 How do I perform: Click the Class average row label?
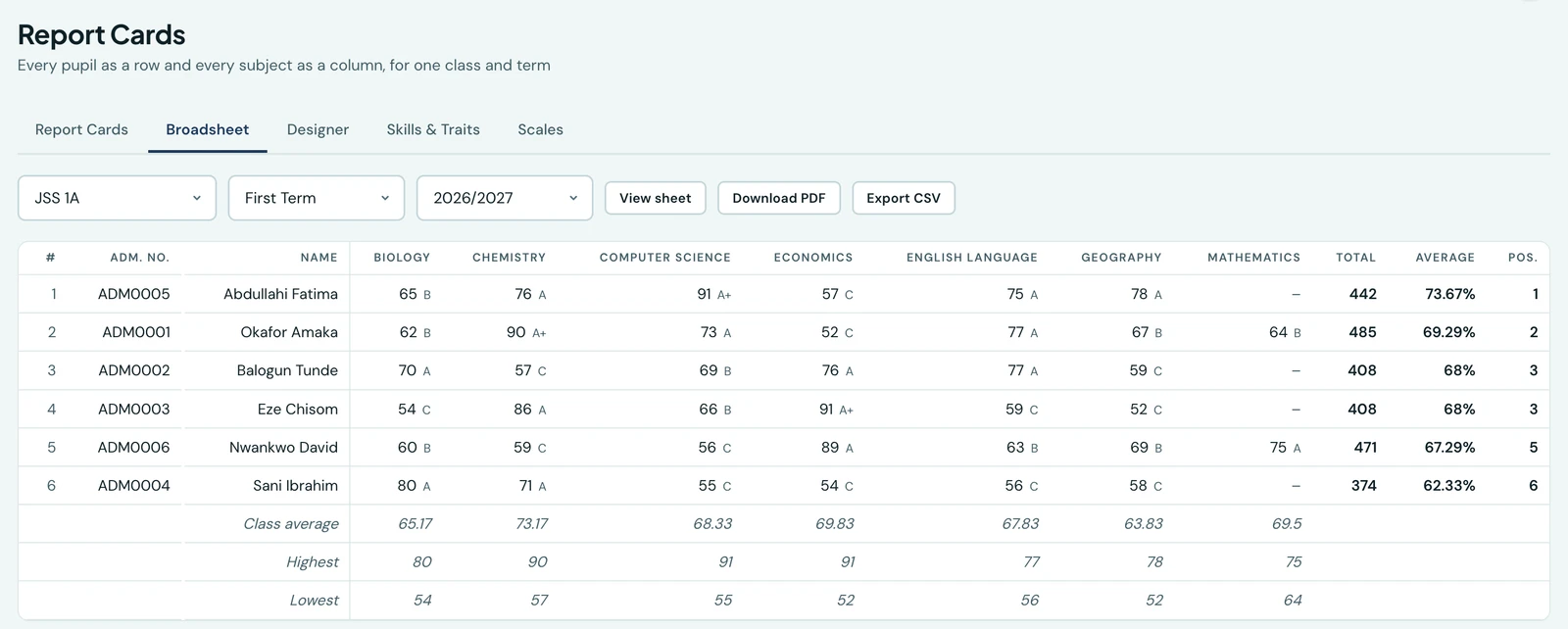click(291, 523)
